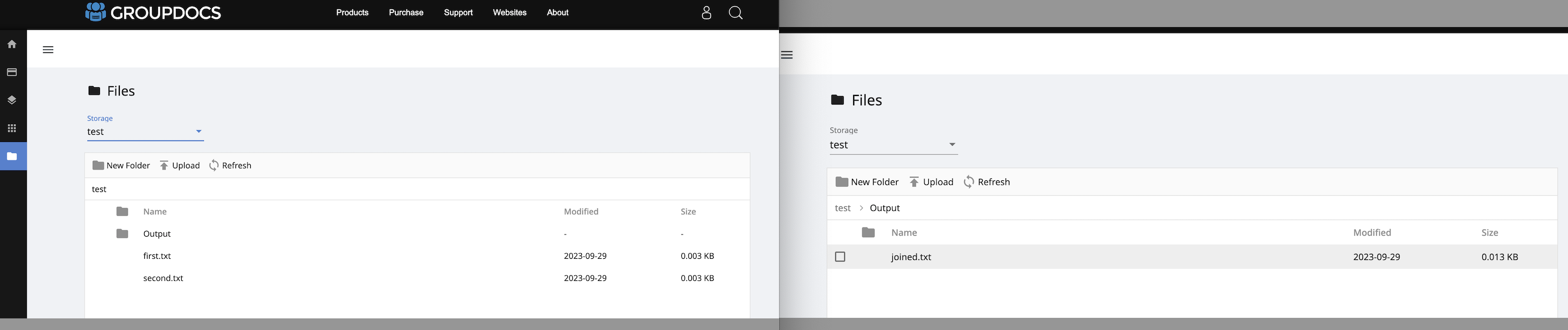Image resolution: width=1568 pixels, height=330 pixels.
Task: Select the second.txt file row
Action: (417, 278)
